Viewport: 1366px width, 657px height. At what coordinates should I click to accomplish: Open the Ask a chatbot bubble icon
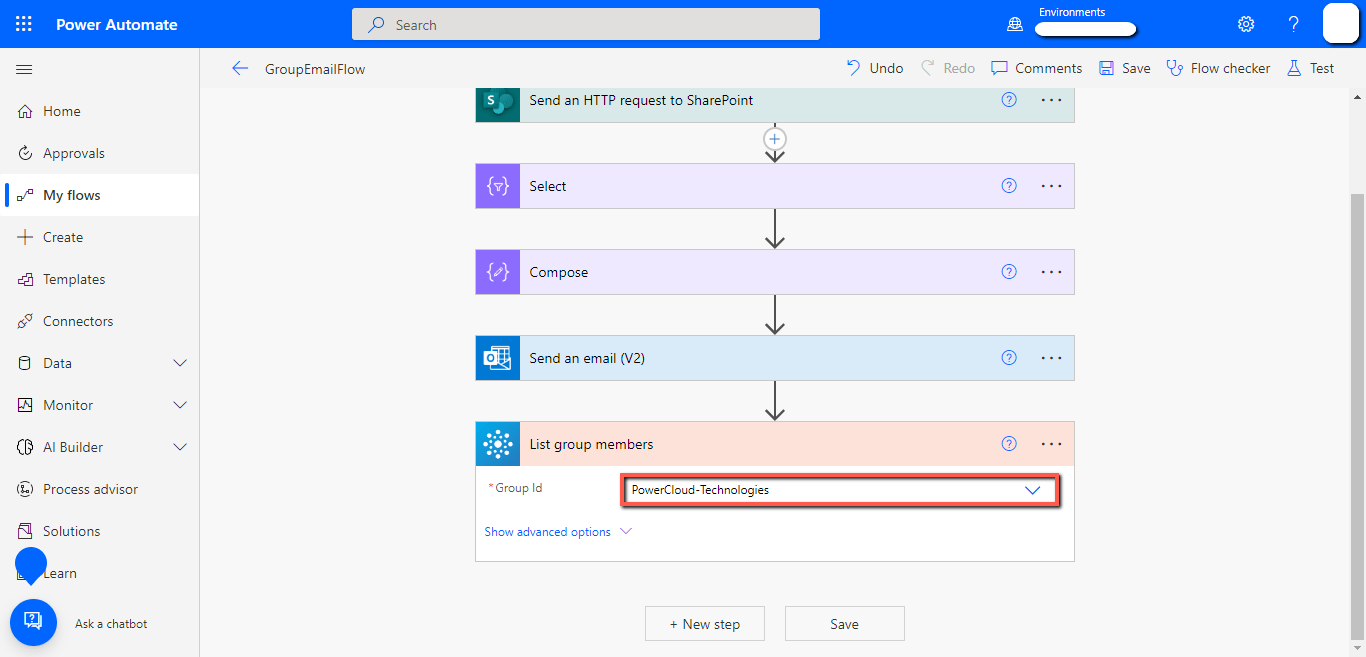[x=33, y=622]
